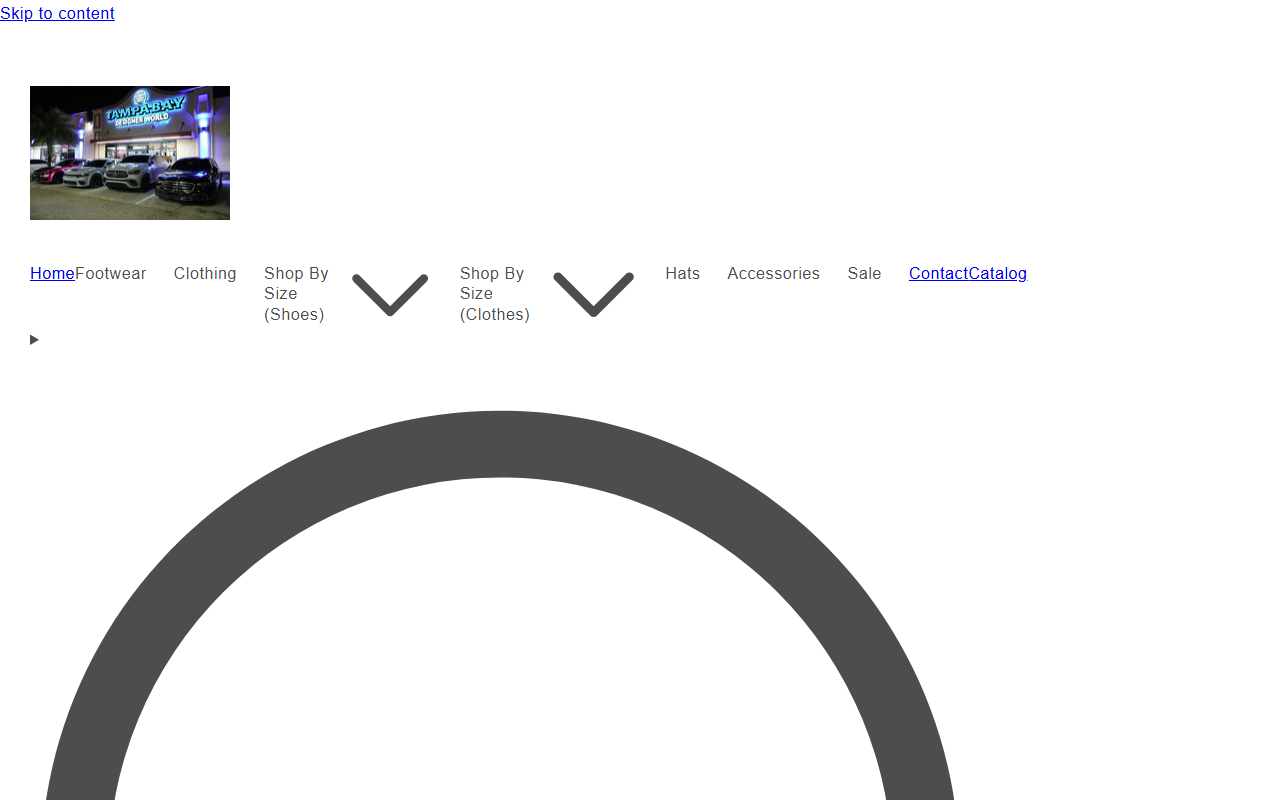Expand the Shop By Size (Shoes) chevron
This screenshot has height=800, width=1280.
(390, 294)
